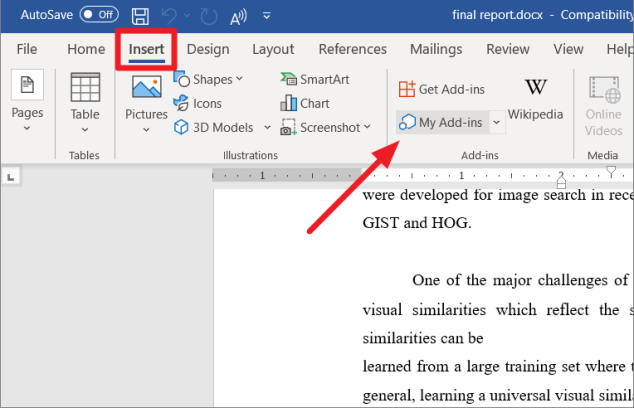Viewport: 634px width, 408px height.
Task: Click the tab selector at ruler corner
Action: click(11, 177)
